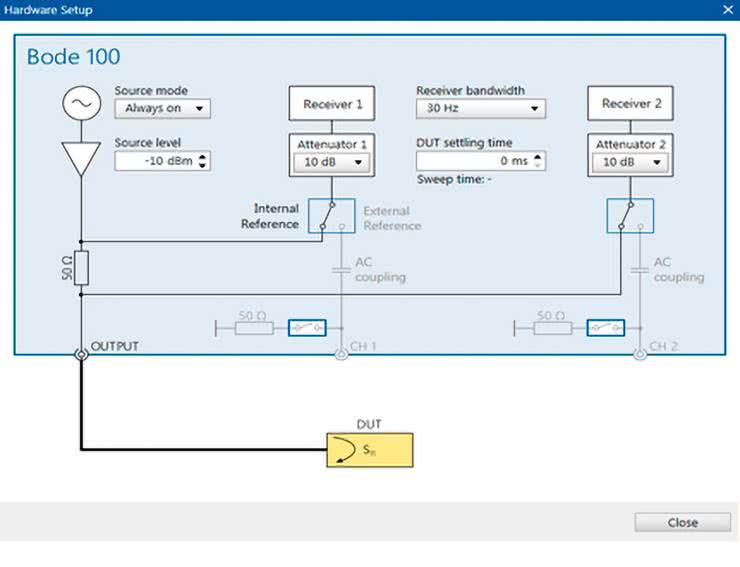Click the CH 2 connector port
This screenshot has width=740, height=567.
pyautogui.click(x=639, y=354)
